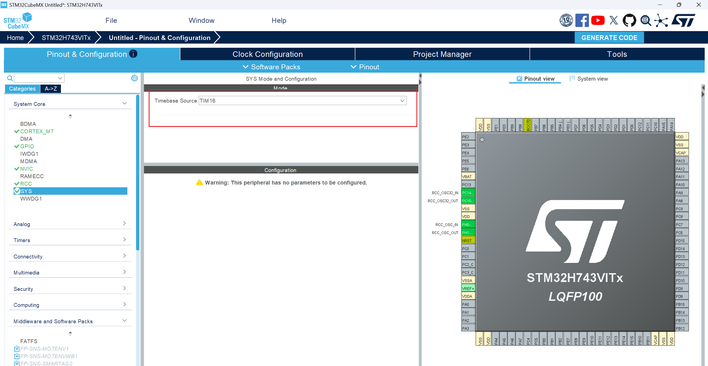
Task: Switch to System view
Action: [x=588, y=79]
